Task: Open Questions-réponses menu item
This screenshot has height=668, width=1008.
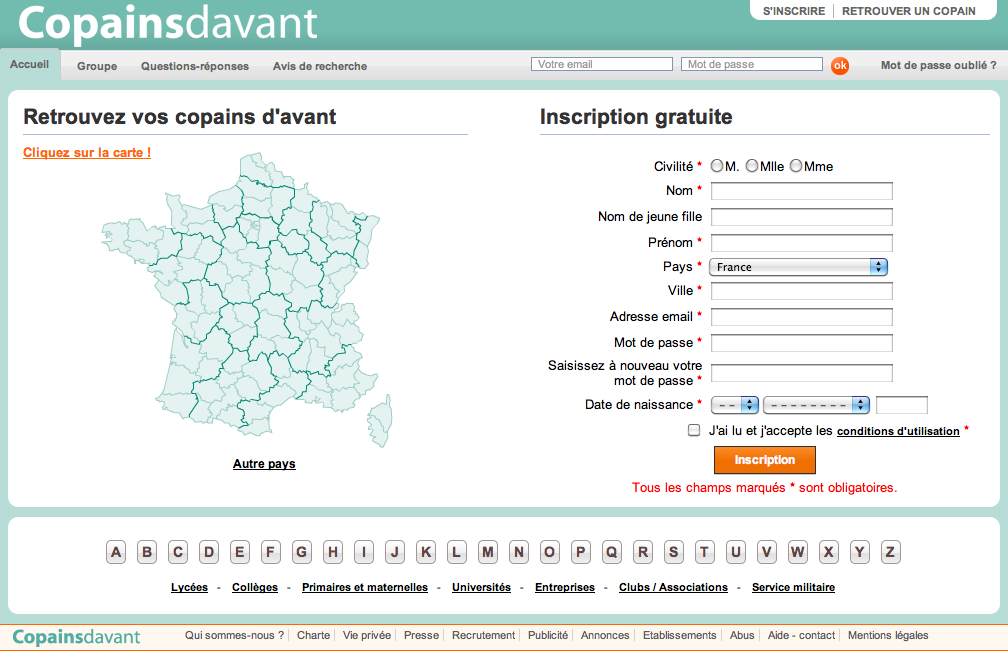Action: (195, 66)
